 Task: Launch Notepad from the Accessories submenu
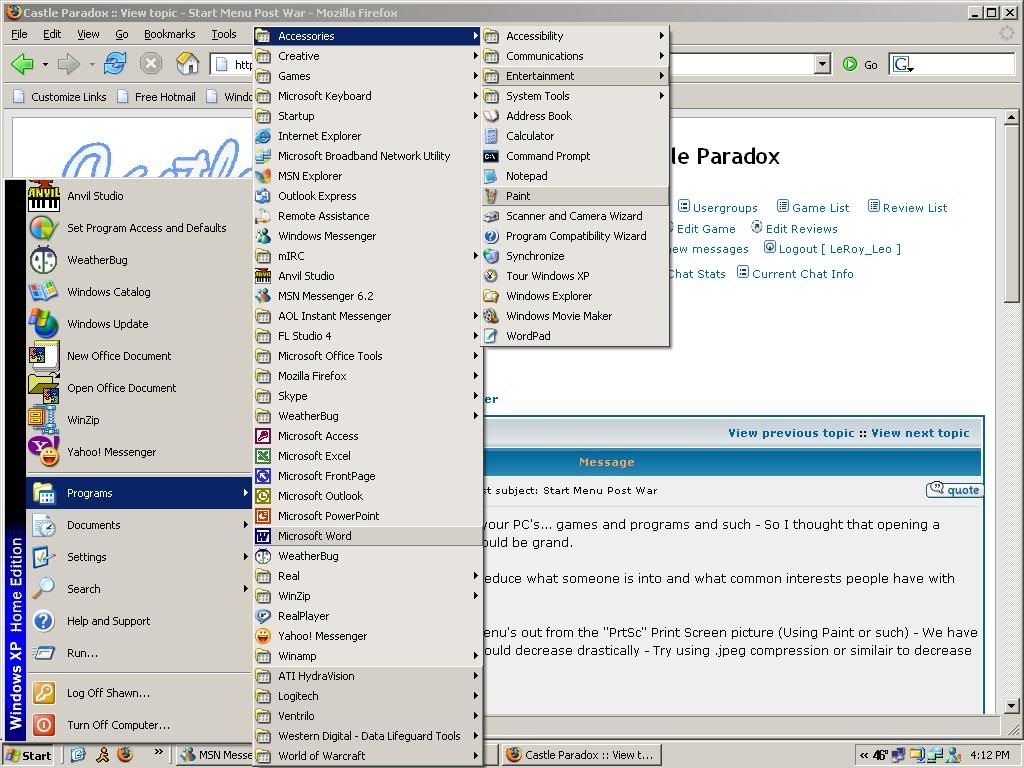tap(575, 176)
